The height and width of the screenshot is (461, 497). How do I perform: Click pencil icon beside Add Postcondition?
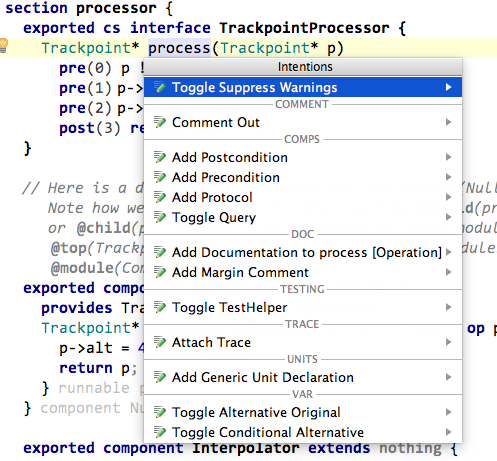pos(160,157)
